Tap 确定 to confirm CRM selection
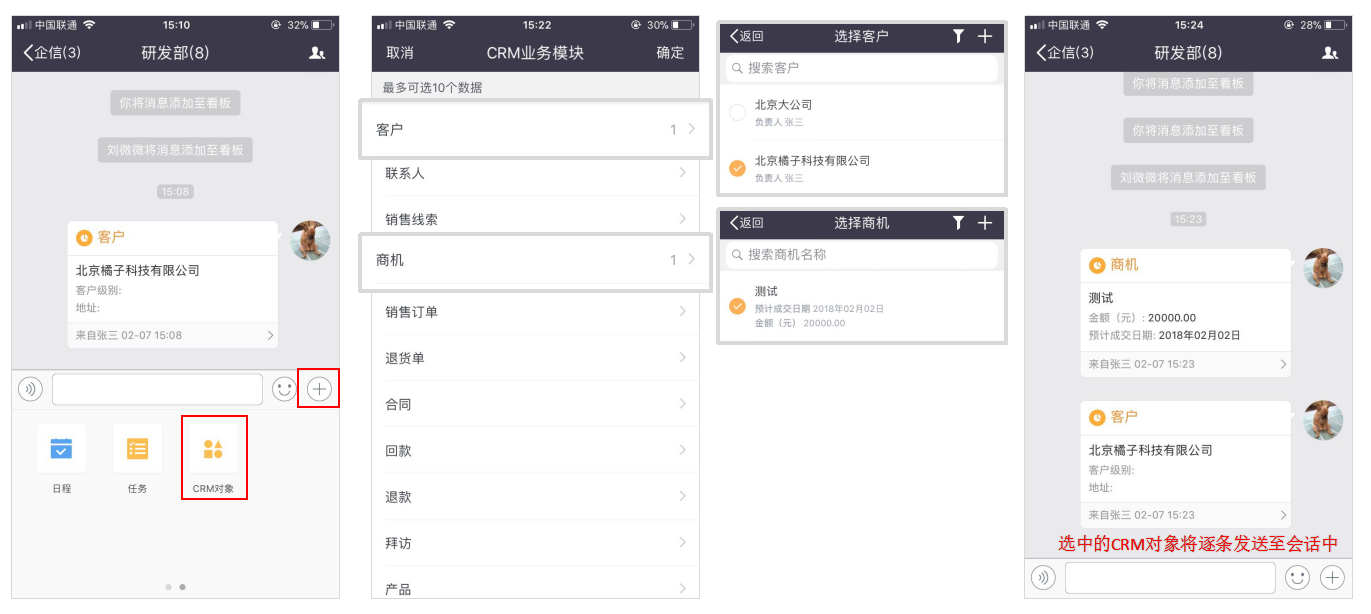 670,53
